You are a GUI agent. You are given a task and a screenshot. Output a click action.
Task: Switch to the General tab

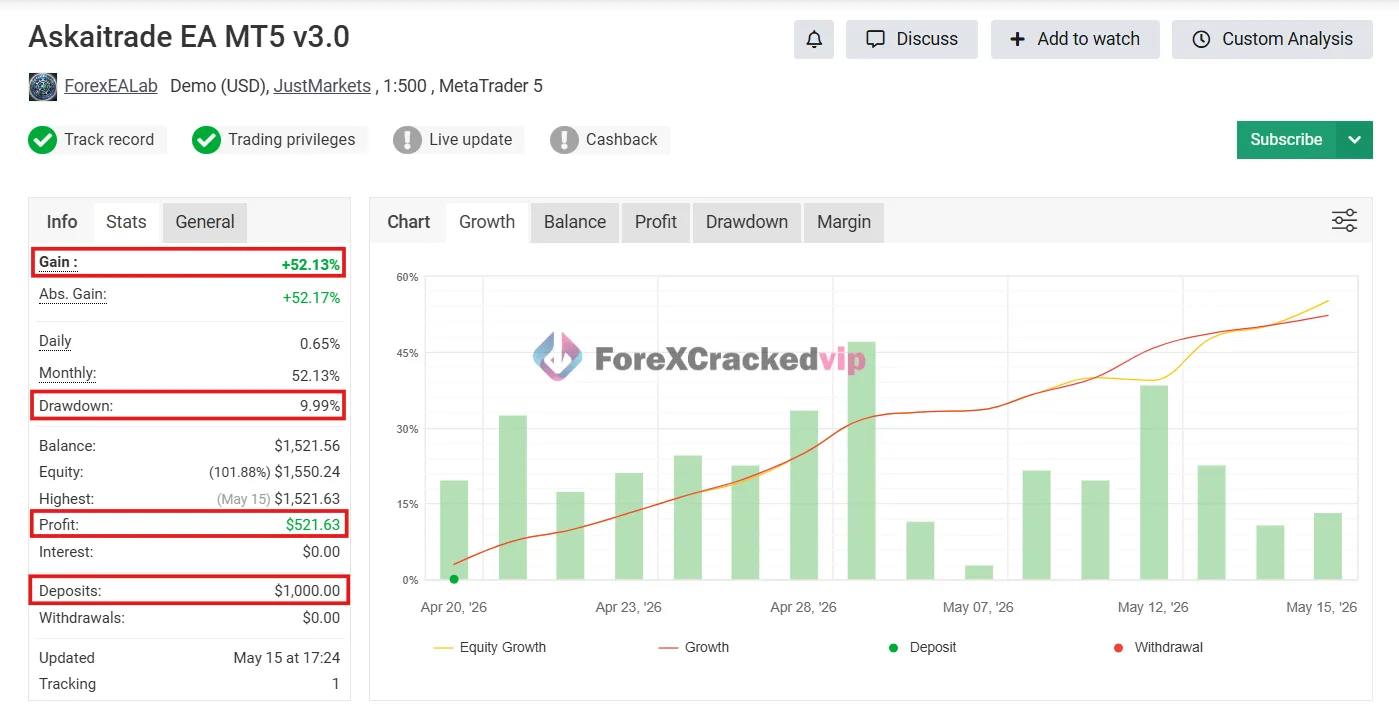[205, 222]
